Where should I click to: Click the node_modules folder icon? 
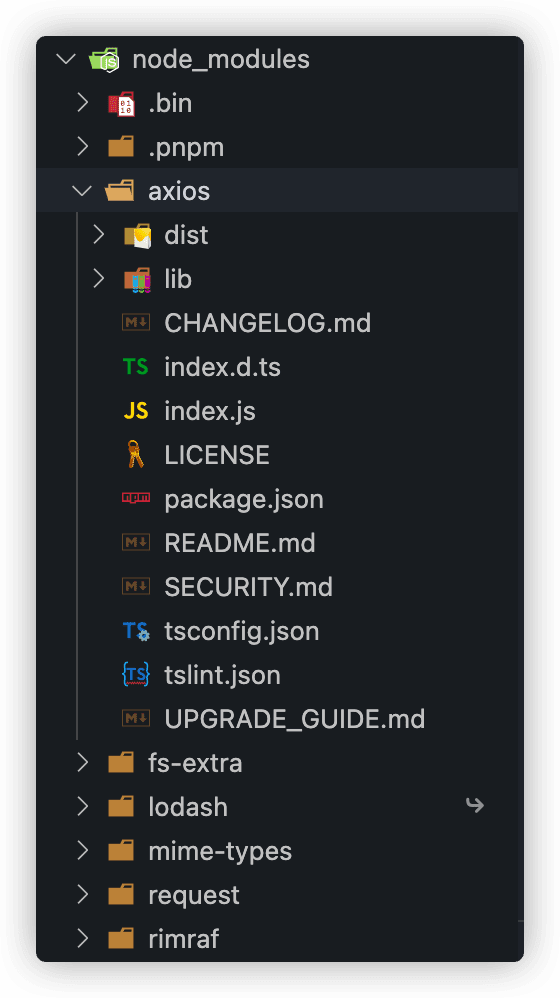point(104,59)
